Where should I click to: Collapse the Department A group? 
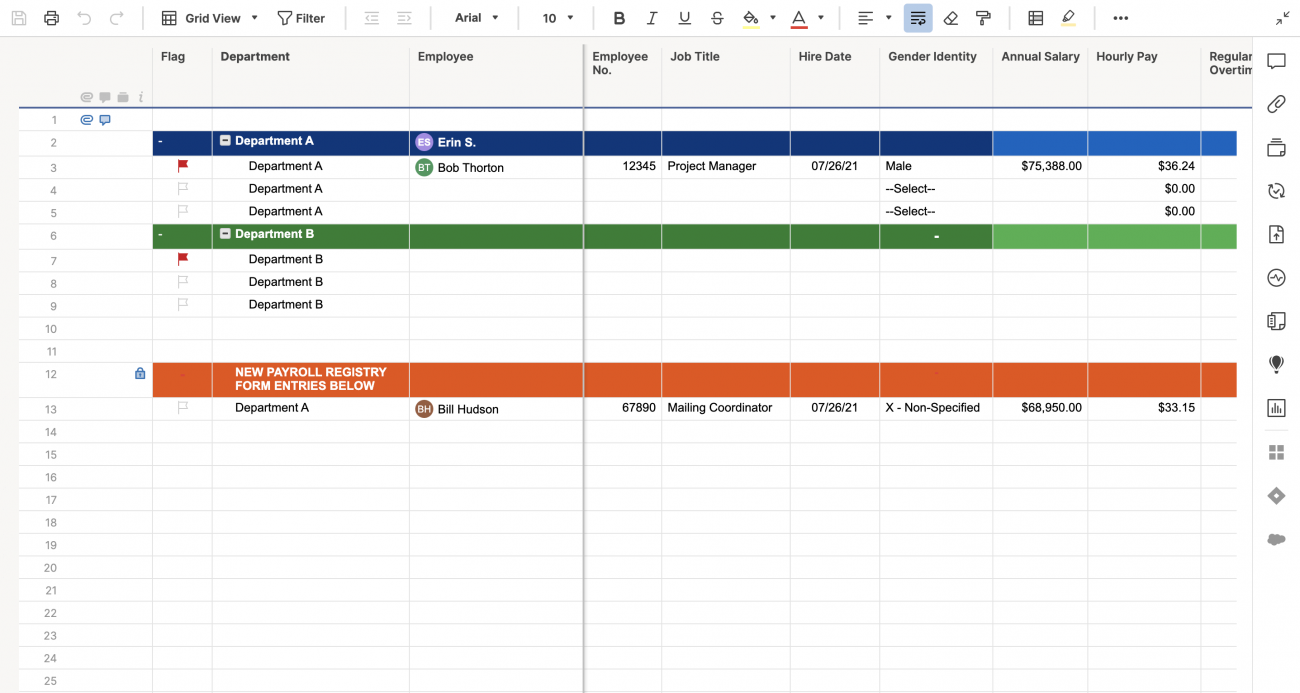tap(227, 141)
